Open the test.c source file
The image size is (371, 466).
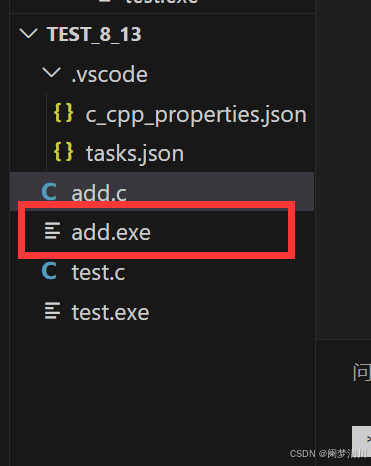(x=98, y=272)
